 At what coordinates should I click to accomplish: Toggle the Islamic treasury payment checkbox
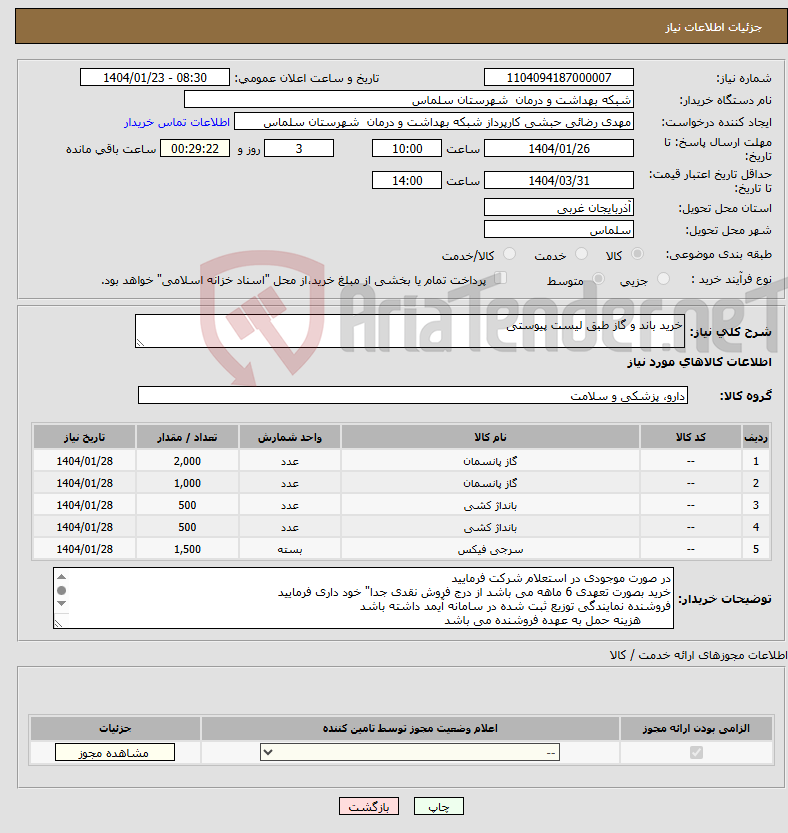click(x=500, y=277)
